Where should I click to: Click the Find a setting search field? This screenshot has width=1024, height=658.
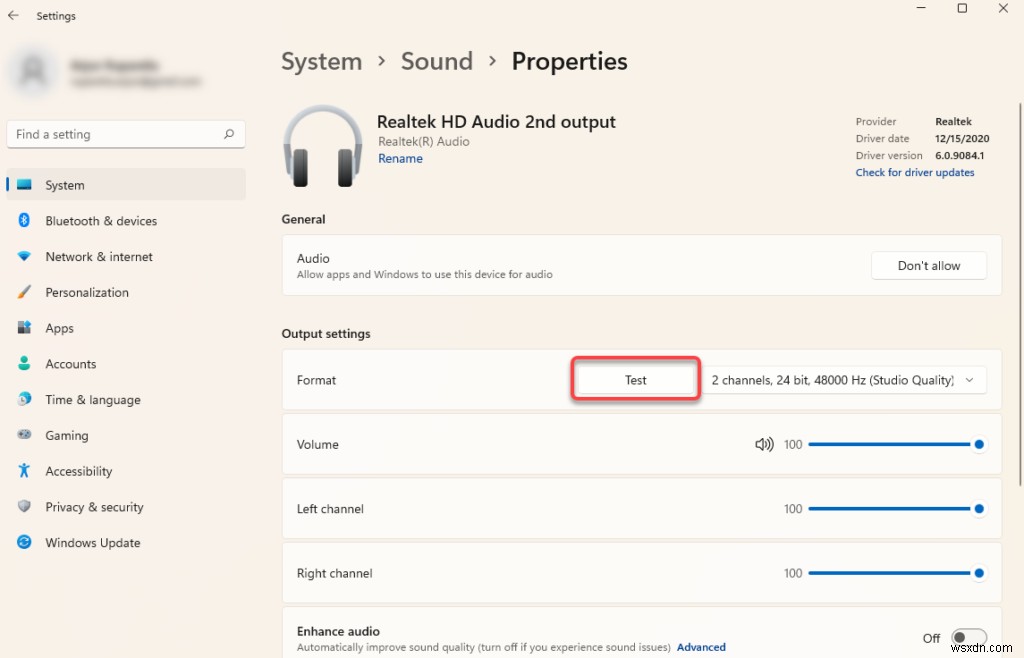[x=126, y=134]
